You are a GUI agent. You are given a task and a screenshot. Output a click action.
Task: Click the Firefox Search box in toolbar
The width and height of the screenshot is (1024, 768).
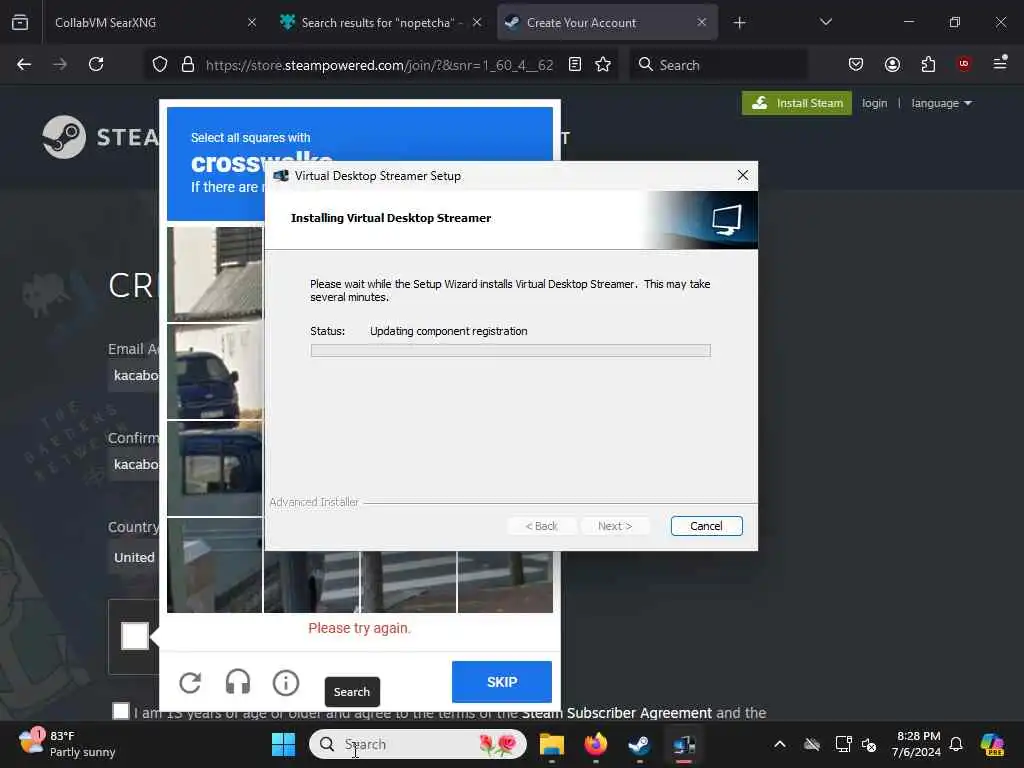click(x=718, y=65)
